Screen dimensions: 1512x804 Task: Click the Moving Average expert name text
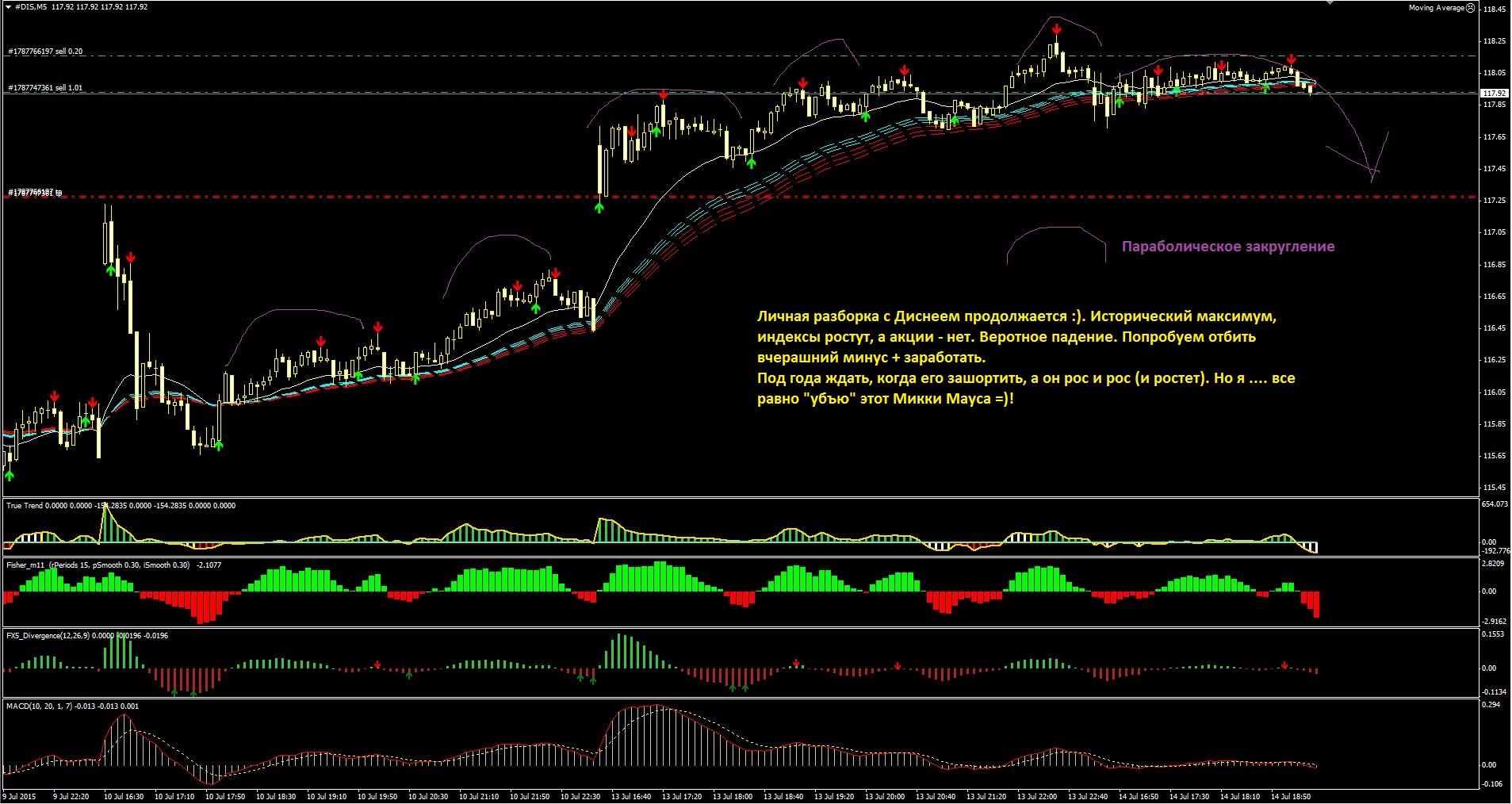(x=1436, y=8)
